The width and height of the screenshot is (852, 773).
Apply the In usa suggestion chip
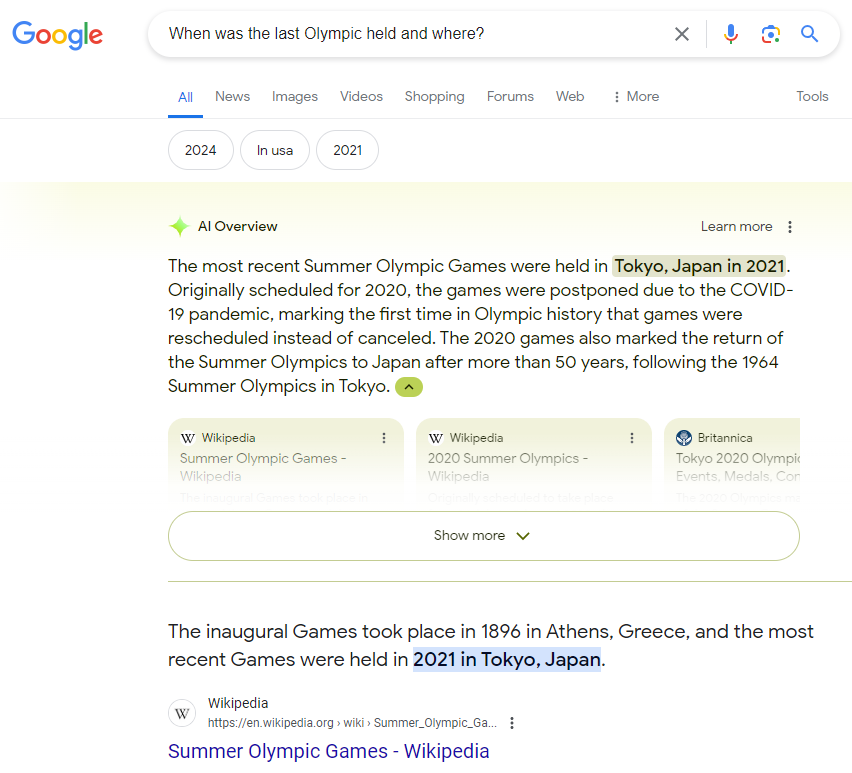click(275, 150)
